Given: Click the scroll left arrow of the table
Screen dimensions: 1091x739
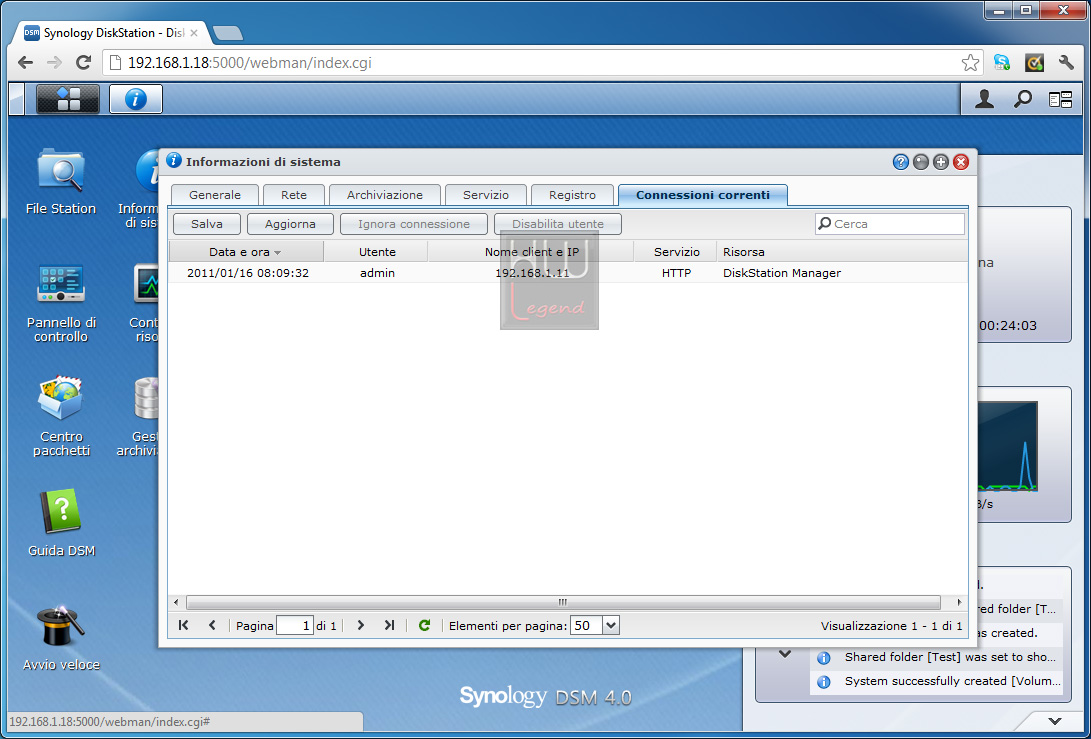Looking at the screenshot, I should point(176,602).
